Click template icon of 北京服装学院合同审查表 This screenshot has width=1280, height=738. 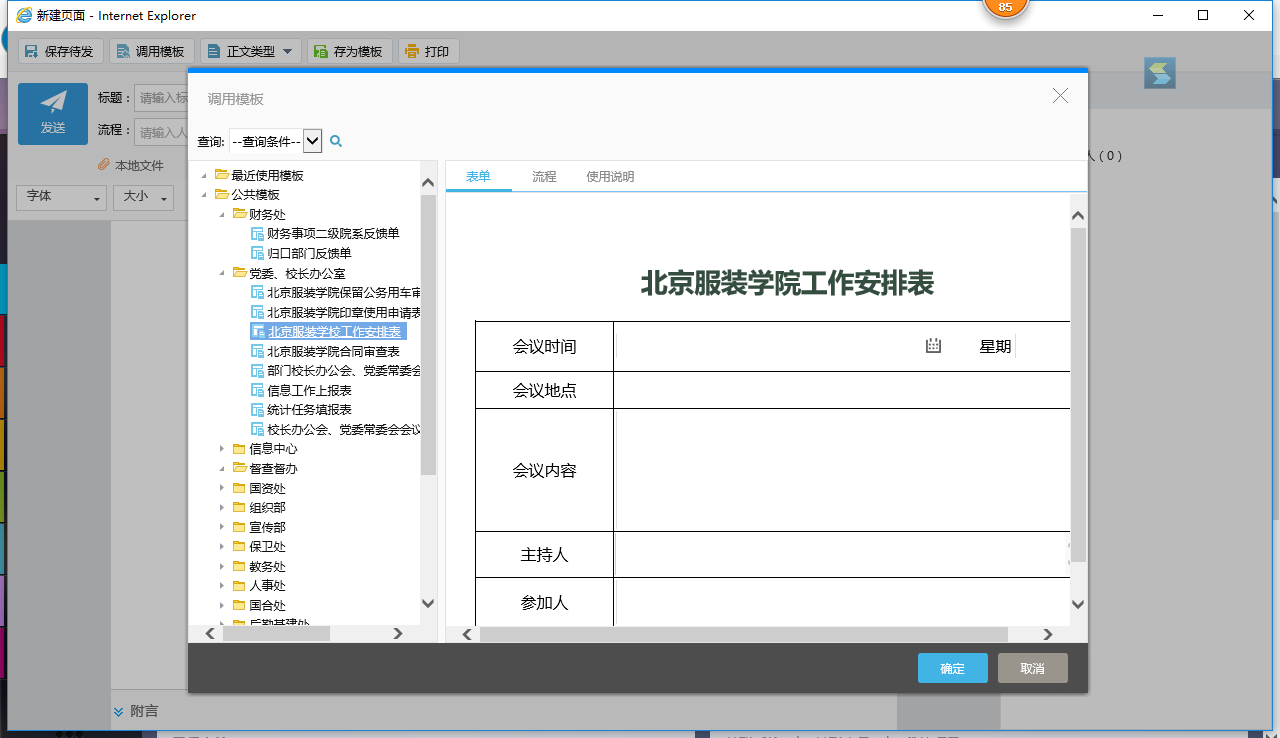coord(257,351)
